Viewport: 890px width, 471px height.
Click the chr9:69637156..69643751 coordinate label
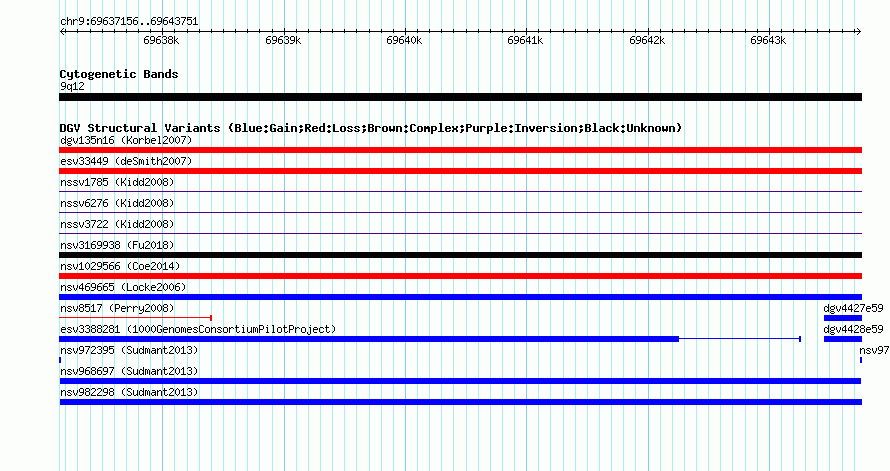coord(129,22)
